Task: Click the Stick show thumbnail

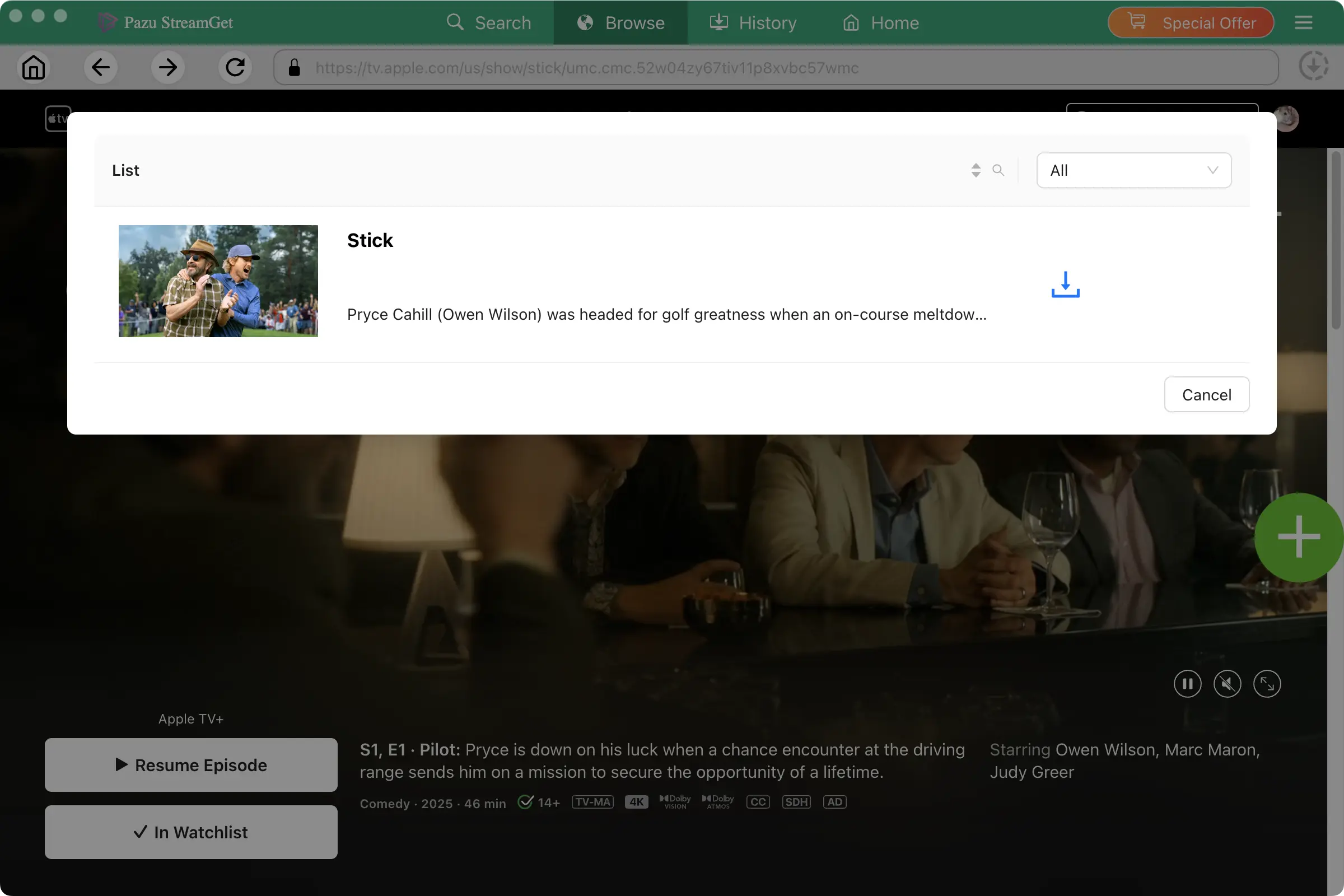Action: click(x=218, y=281)
